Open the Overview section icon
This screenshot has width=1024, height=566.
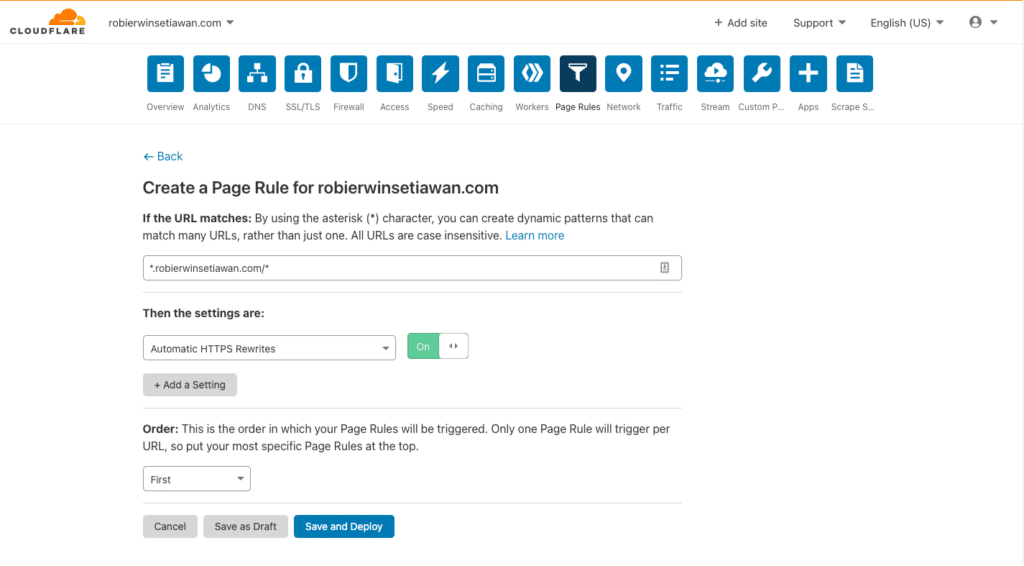tap(165, 74)
